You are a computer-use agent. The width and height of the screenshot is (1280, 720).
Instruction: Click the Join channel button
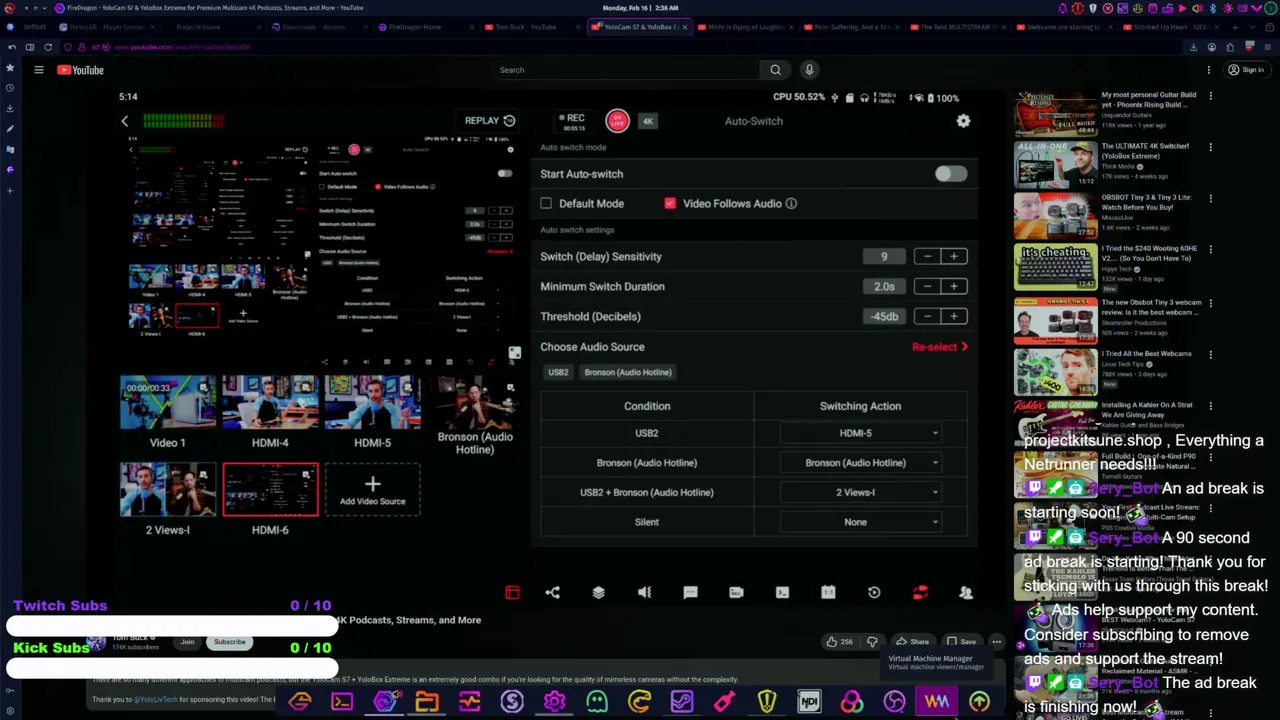(x=187, y=642)
